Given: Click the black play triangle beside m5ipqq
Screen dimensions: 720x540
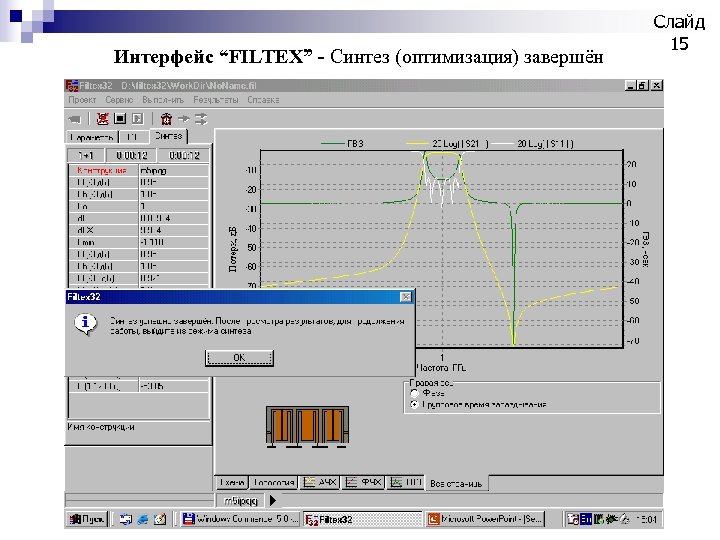Looking at the screenshot, I should pyautogui.click(x=273, y=500).
